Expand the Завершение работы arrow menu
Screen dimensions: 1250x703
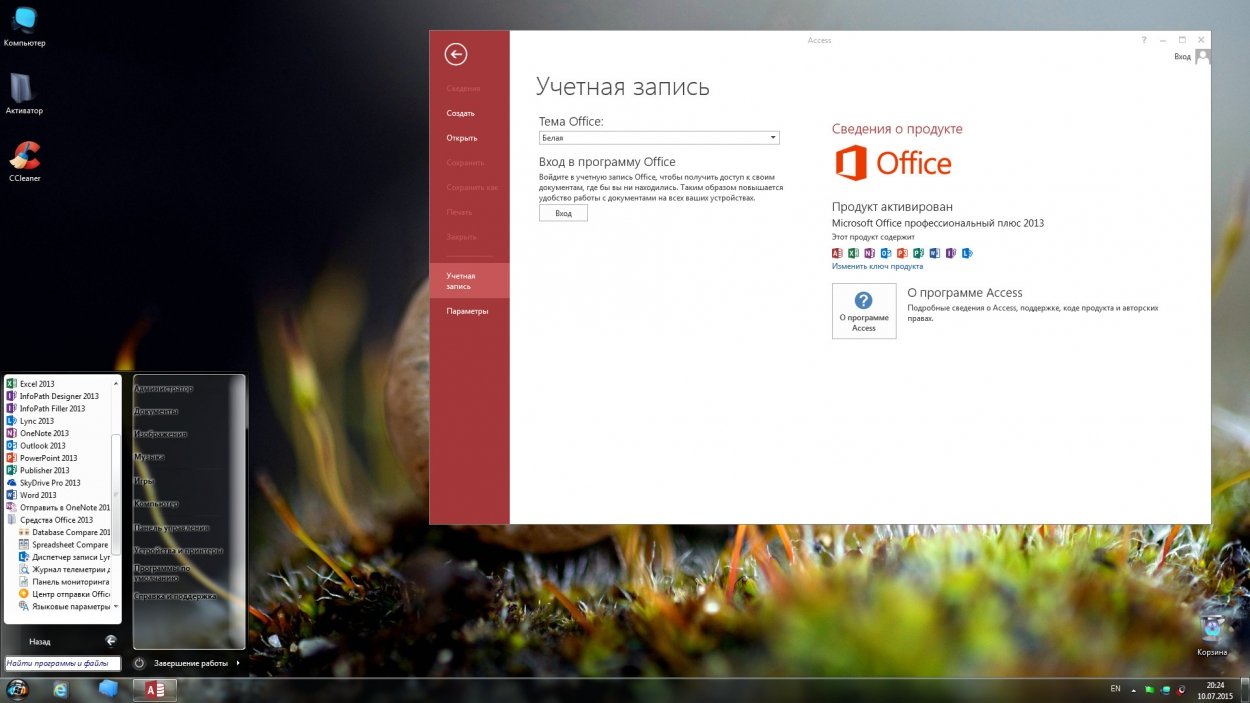click(x=238, y=663)
